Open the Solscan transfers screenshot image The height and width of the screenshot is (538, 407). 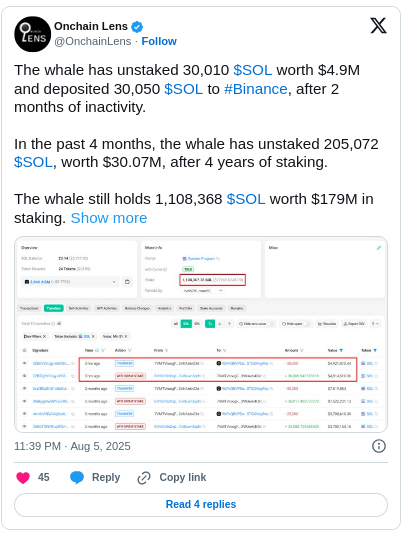(x=201, y=334)
